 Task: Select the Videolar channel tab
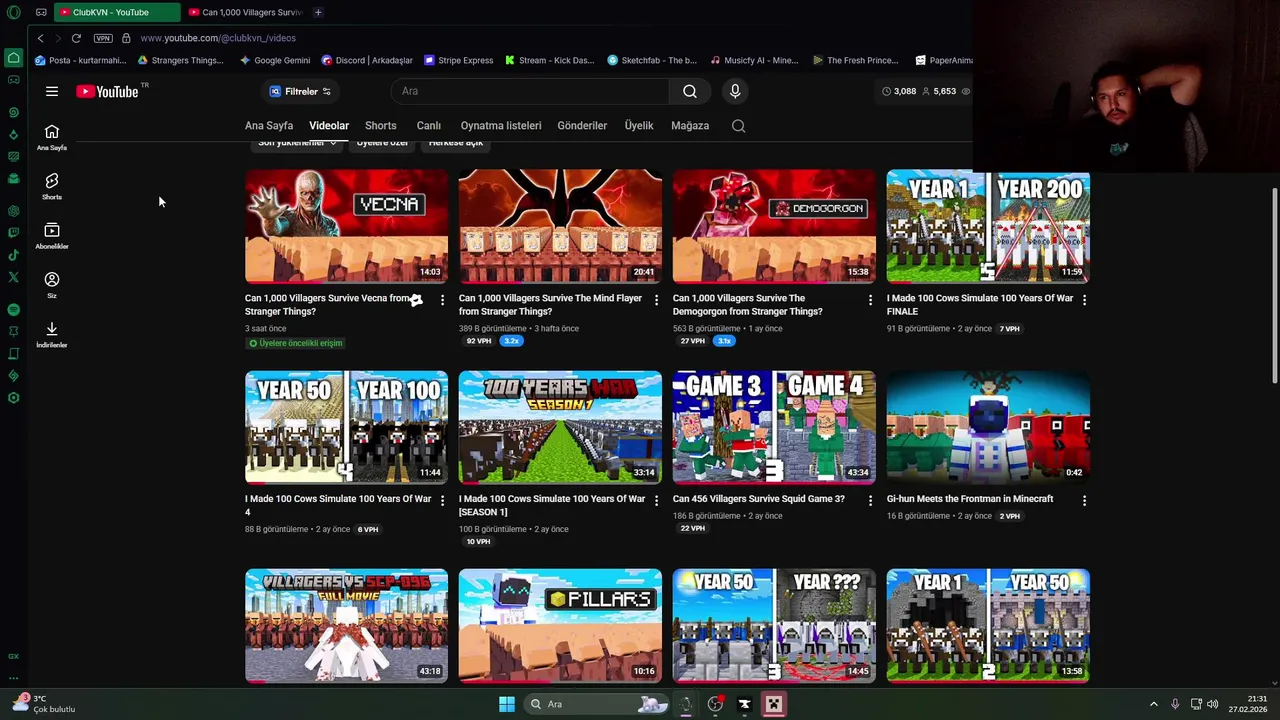coord(329,126)
